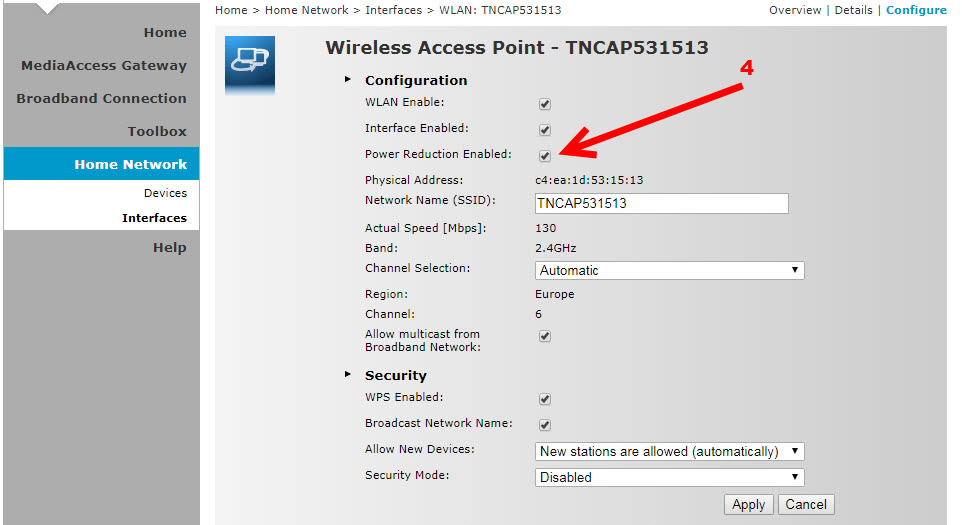This screenshot has width=962, height=525.
Task: Go to Interfaces in the breadcrumb
Action: 393,10
